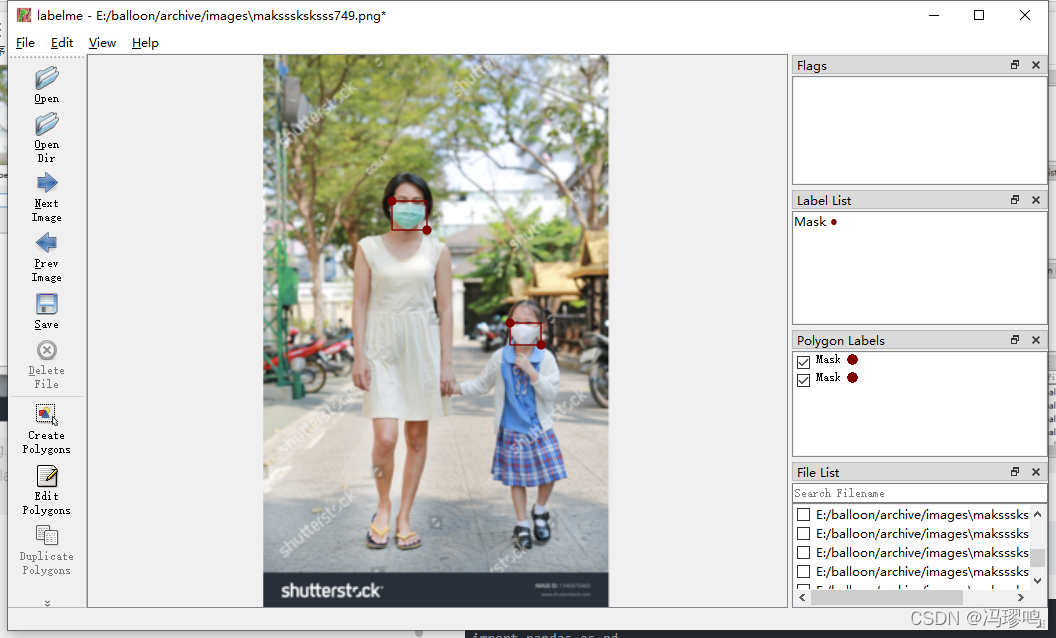
Task: Toggle the first Mask polygon checkbox
Action: [803, 362]
